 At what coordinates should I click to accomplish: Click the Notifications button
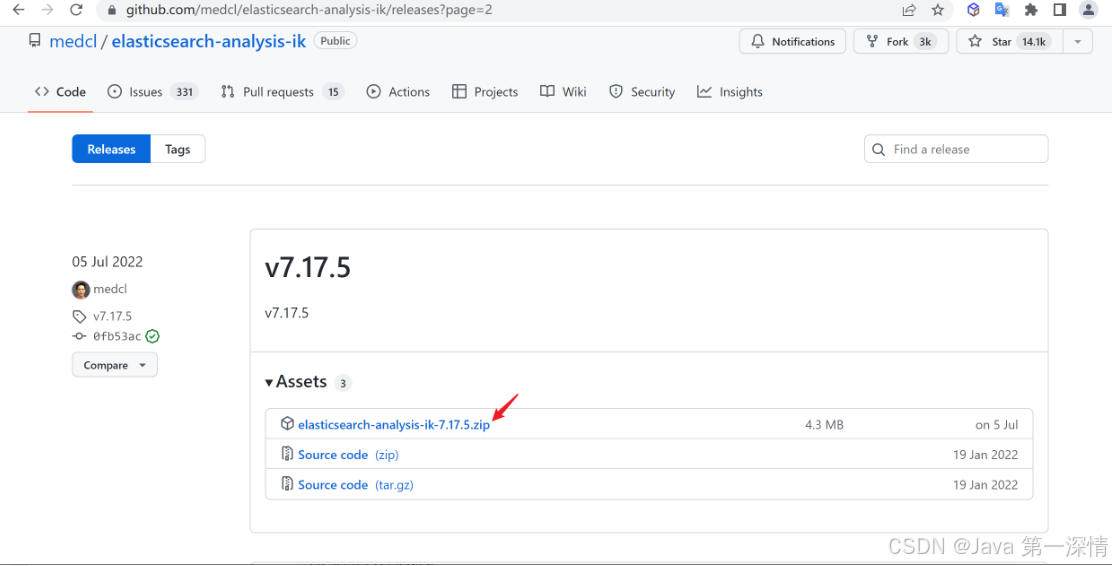(792, 41)
